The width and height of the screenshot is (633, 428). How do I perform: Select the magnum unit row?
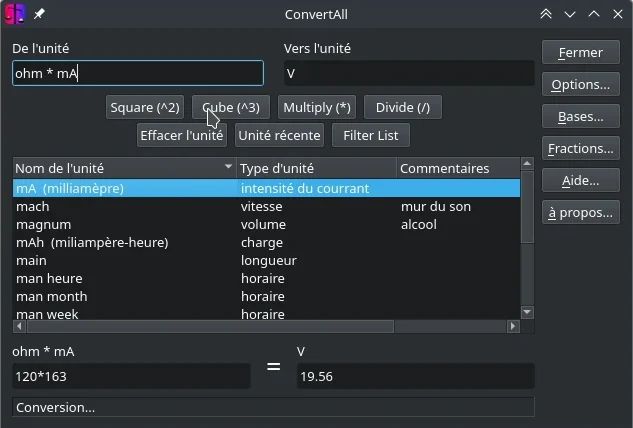point(266,224)
